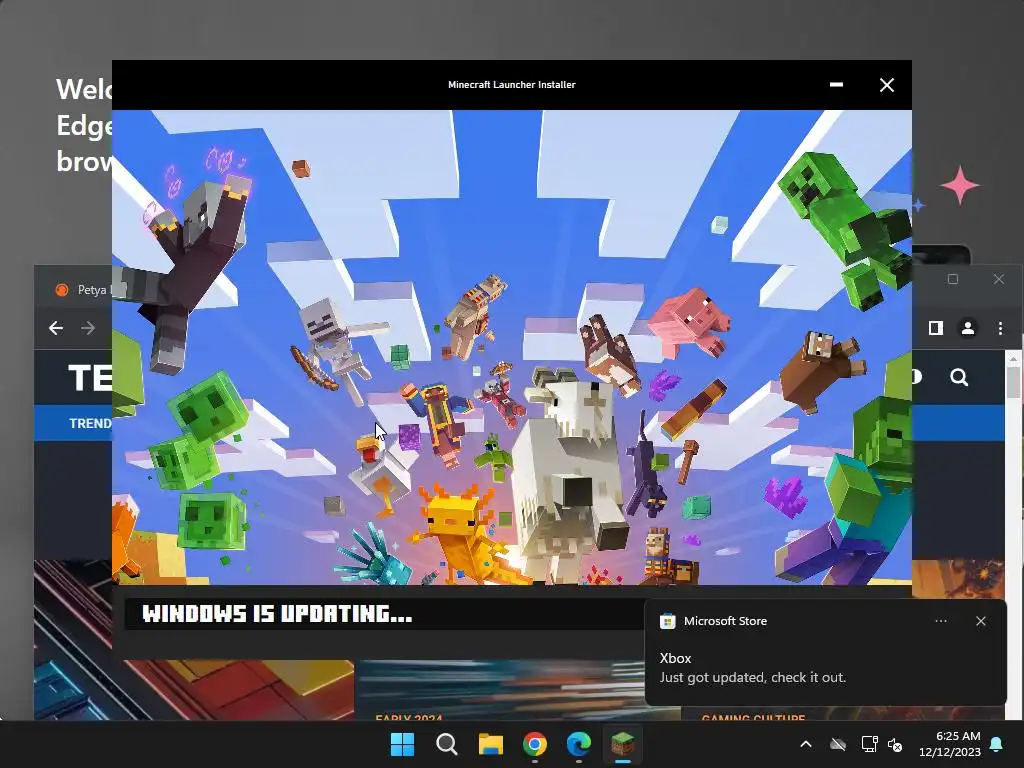Dismiss the Microsoft Store notification

pyautogui.click(x=980, y=621)
